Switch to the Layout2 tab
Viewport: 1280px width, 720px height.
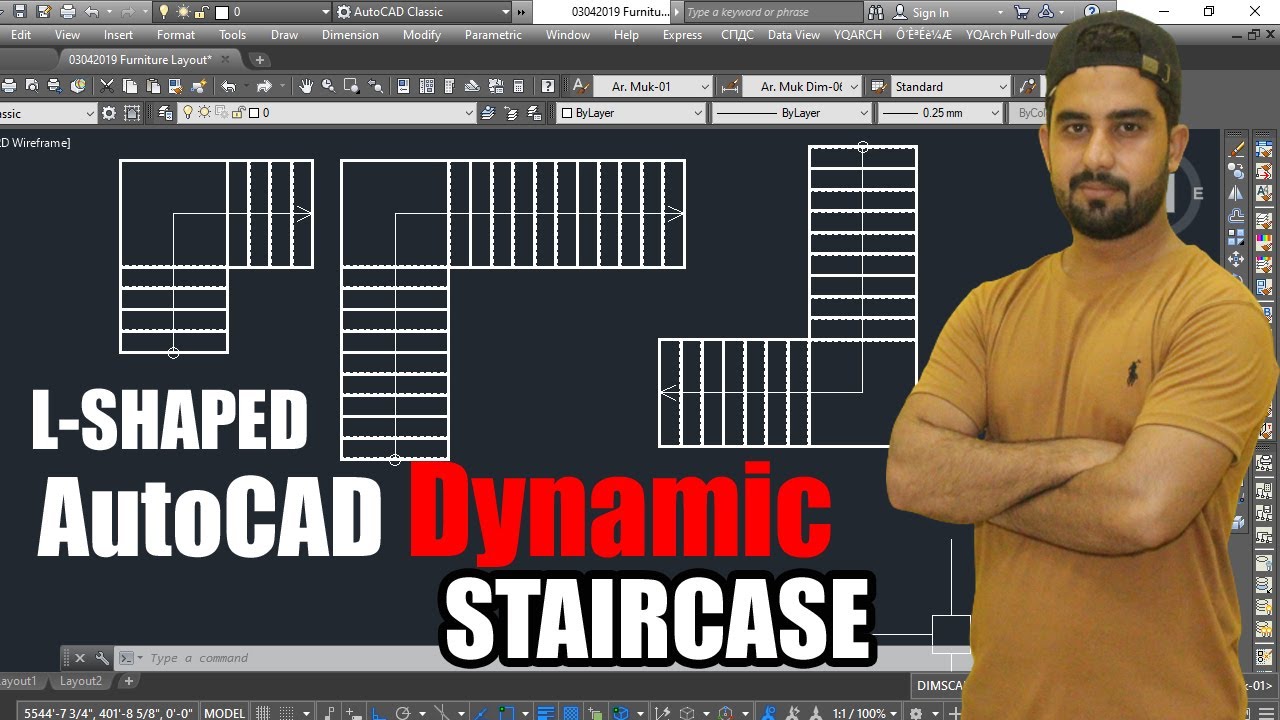point(81,681)
